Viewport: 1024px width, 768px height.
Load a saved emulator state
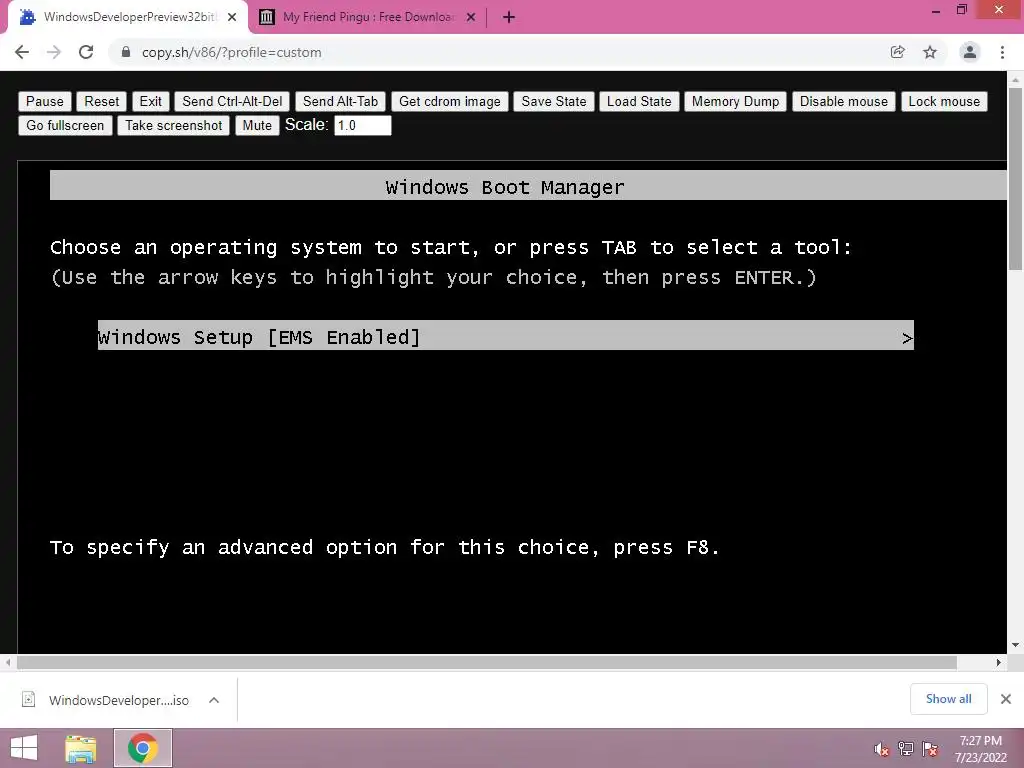tap(639, 101)
